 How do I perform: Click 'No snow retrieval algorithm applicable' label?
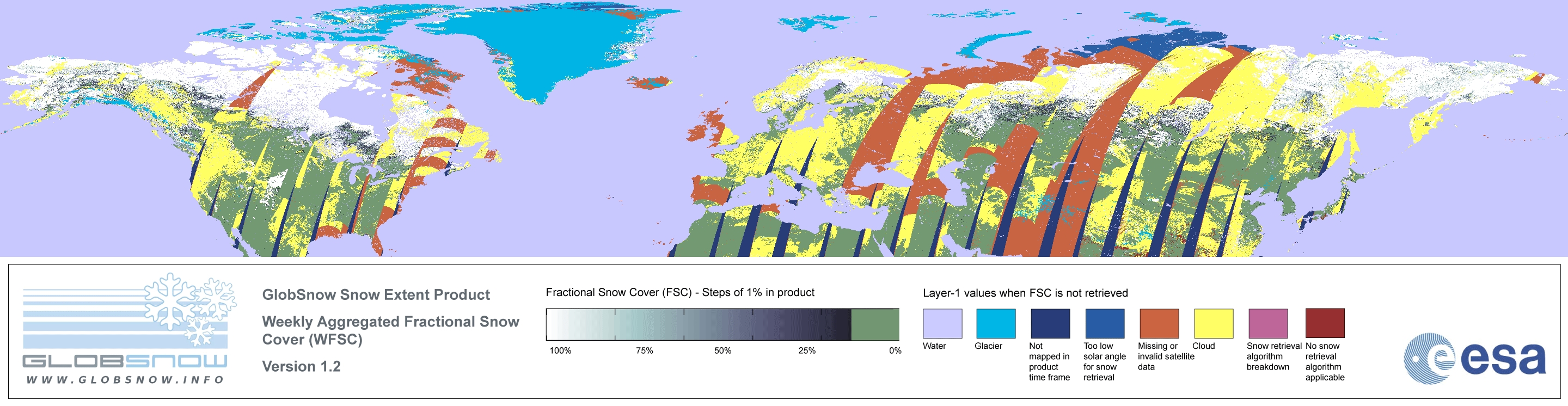(1325, 361)
